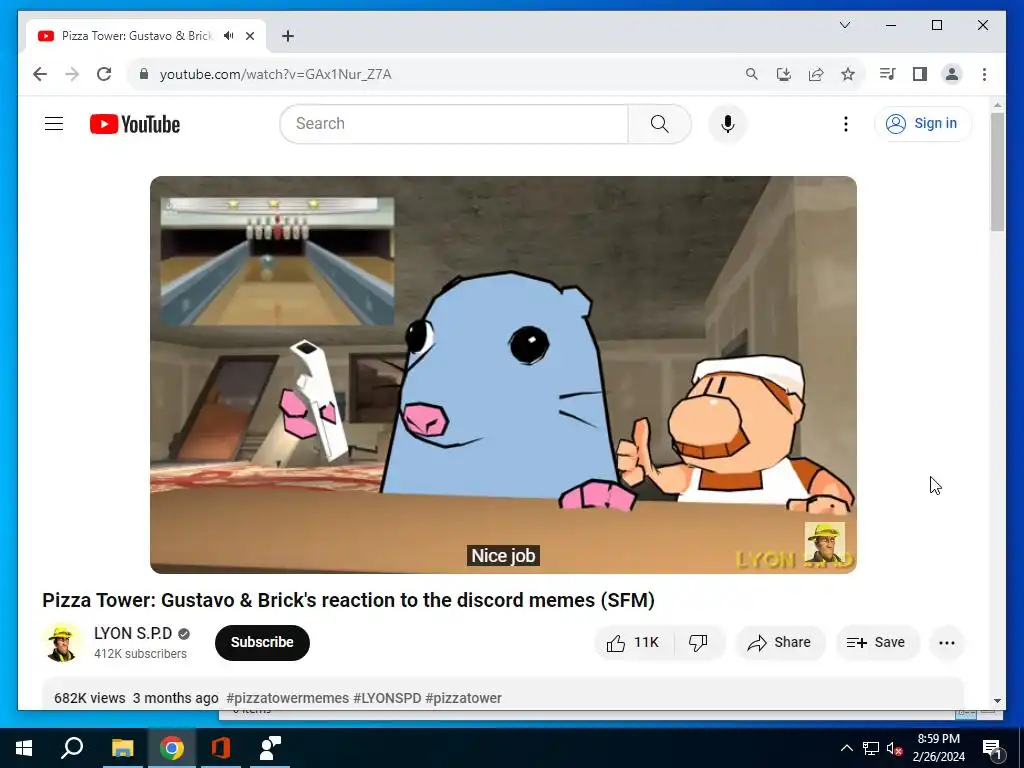Click the video player showing Nice job
The image size is (1024, 768).
point(503,374)
